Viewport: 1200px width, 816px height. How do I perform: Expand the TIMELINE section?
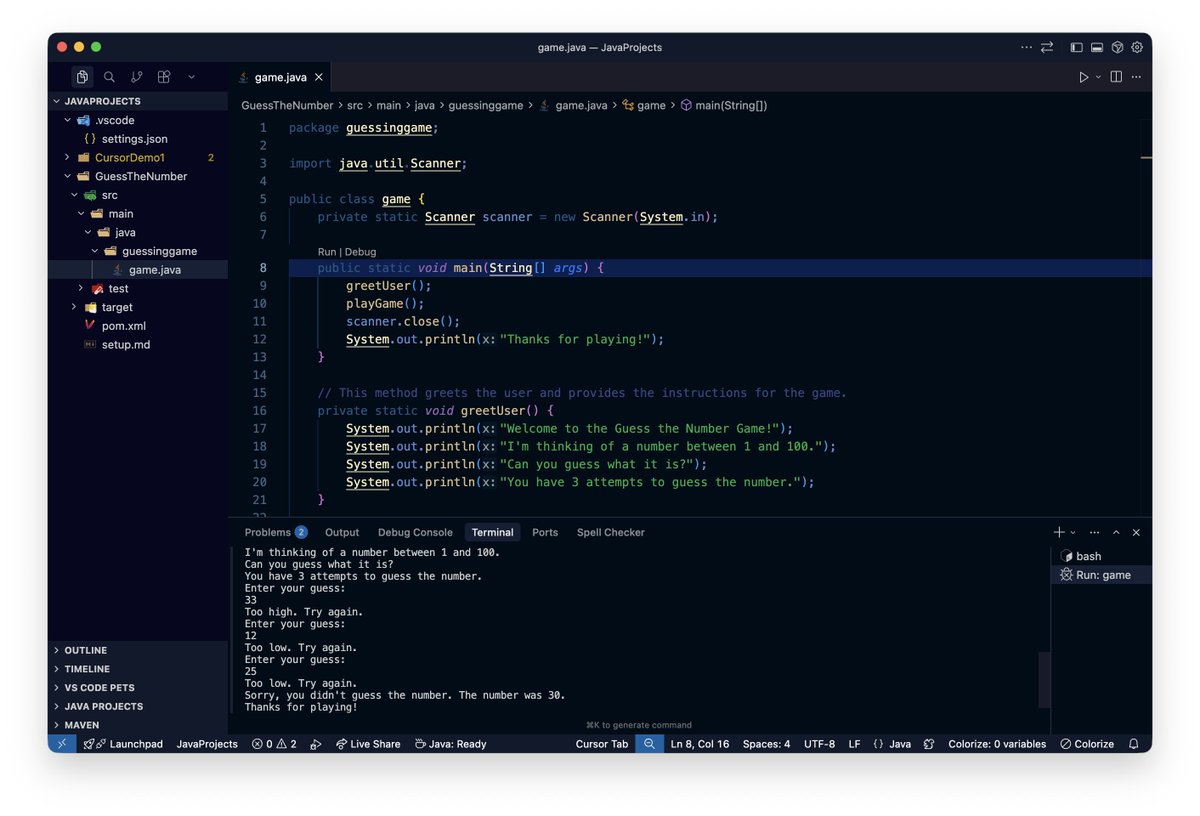pos(138,669)
